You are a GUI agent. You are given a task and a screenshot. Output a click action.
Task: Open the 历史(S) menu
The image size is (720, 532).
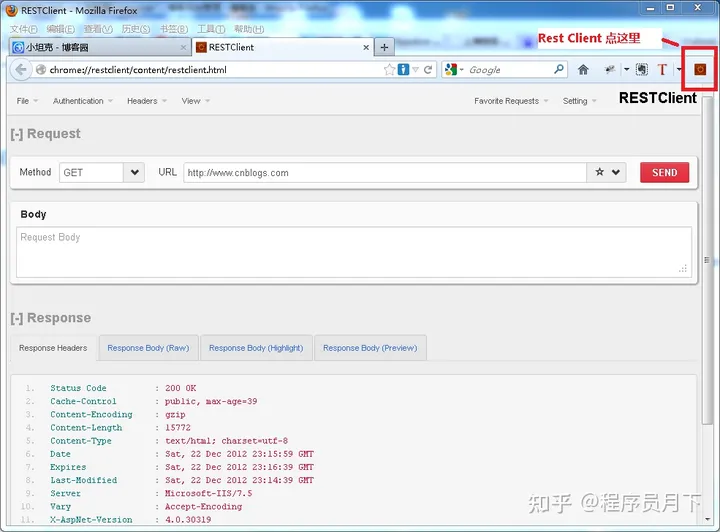tap(136, 29)
